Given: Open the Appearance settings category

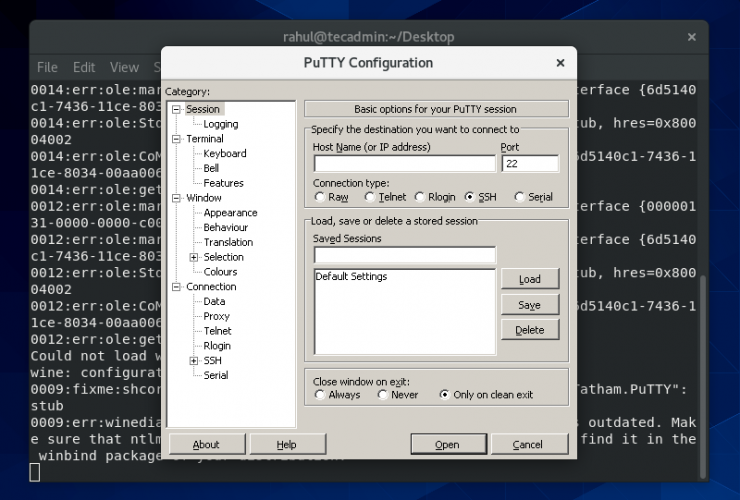Looking at the screenshot, I should point(230,213).
